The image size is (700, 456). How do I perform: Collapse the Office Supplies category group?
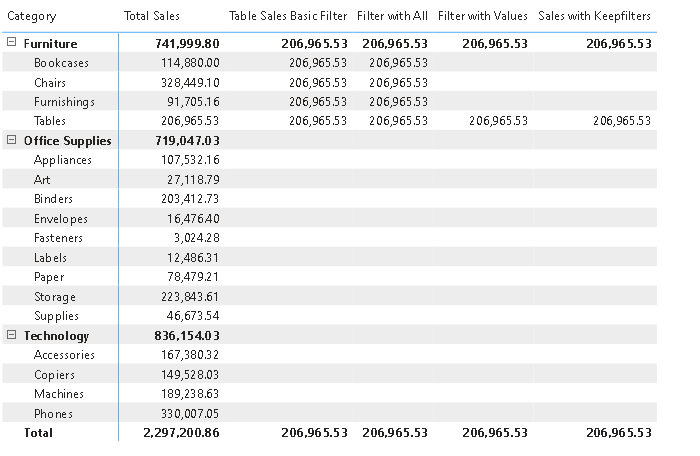[11, 141]
